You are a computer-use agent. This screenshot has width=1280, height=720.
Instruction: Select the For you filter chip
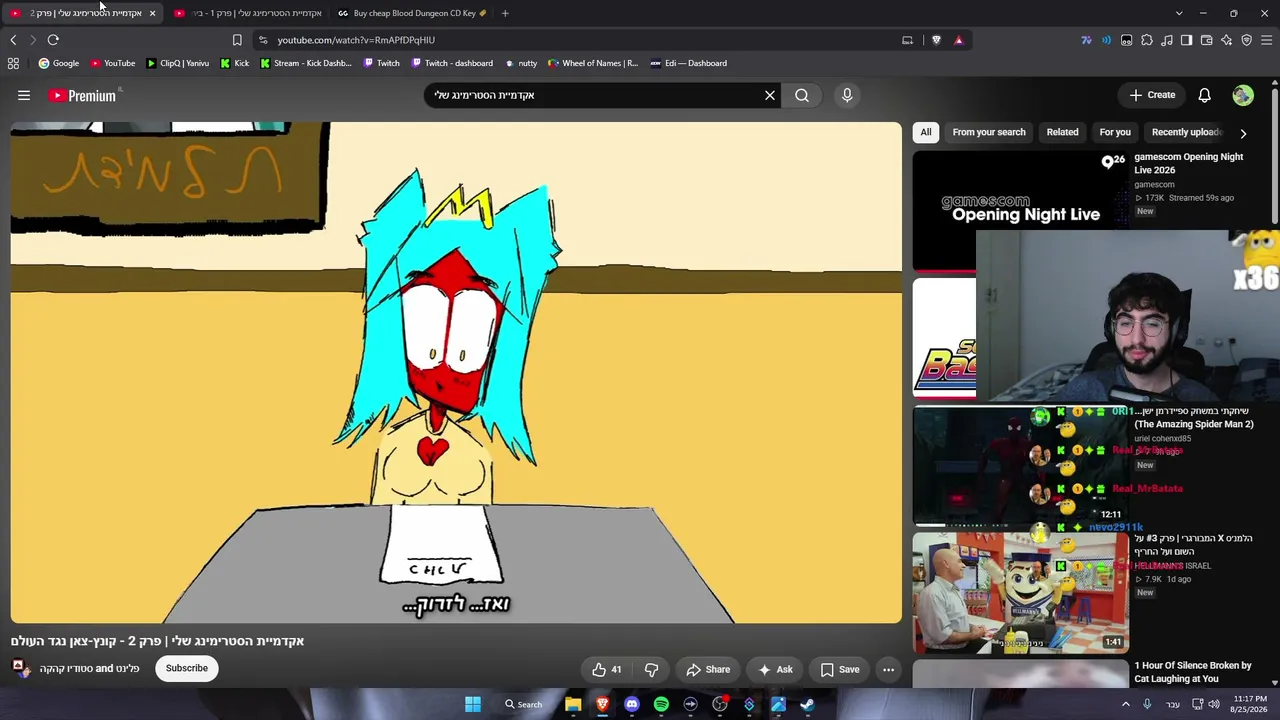(1115, 132)
